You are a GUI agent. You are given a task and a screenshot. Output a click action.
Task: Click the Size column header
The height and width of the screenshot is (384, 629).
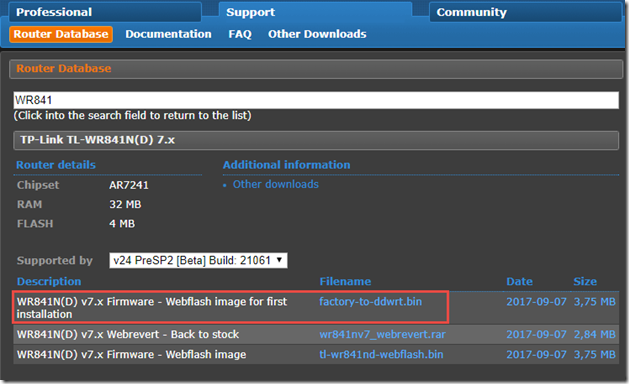[585, 281]
